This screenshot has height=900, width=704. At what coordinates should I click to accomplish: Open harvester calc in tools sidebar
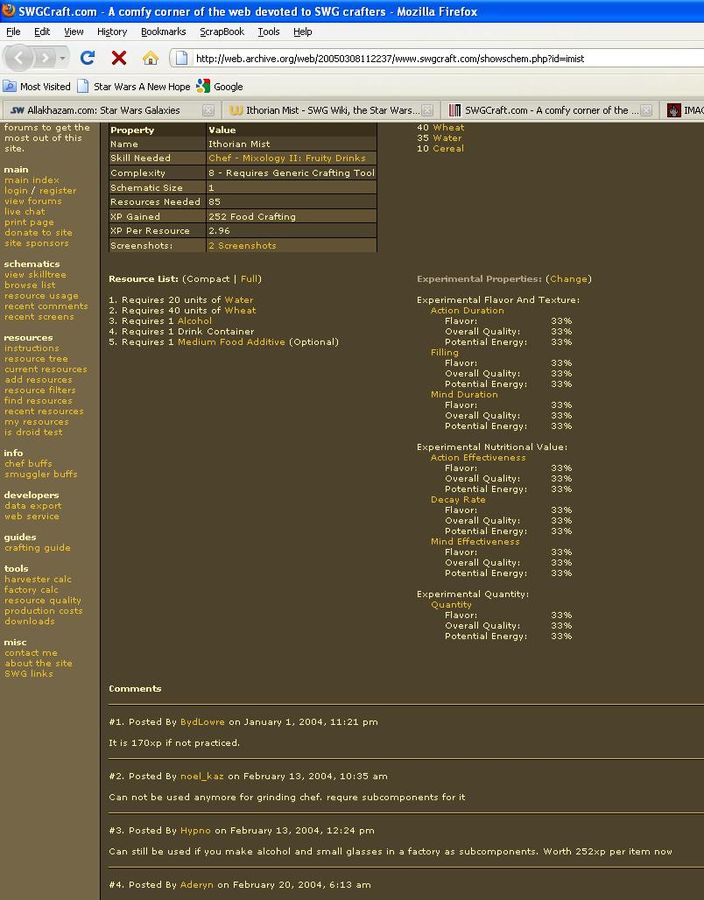[37, 580]
